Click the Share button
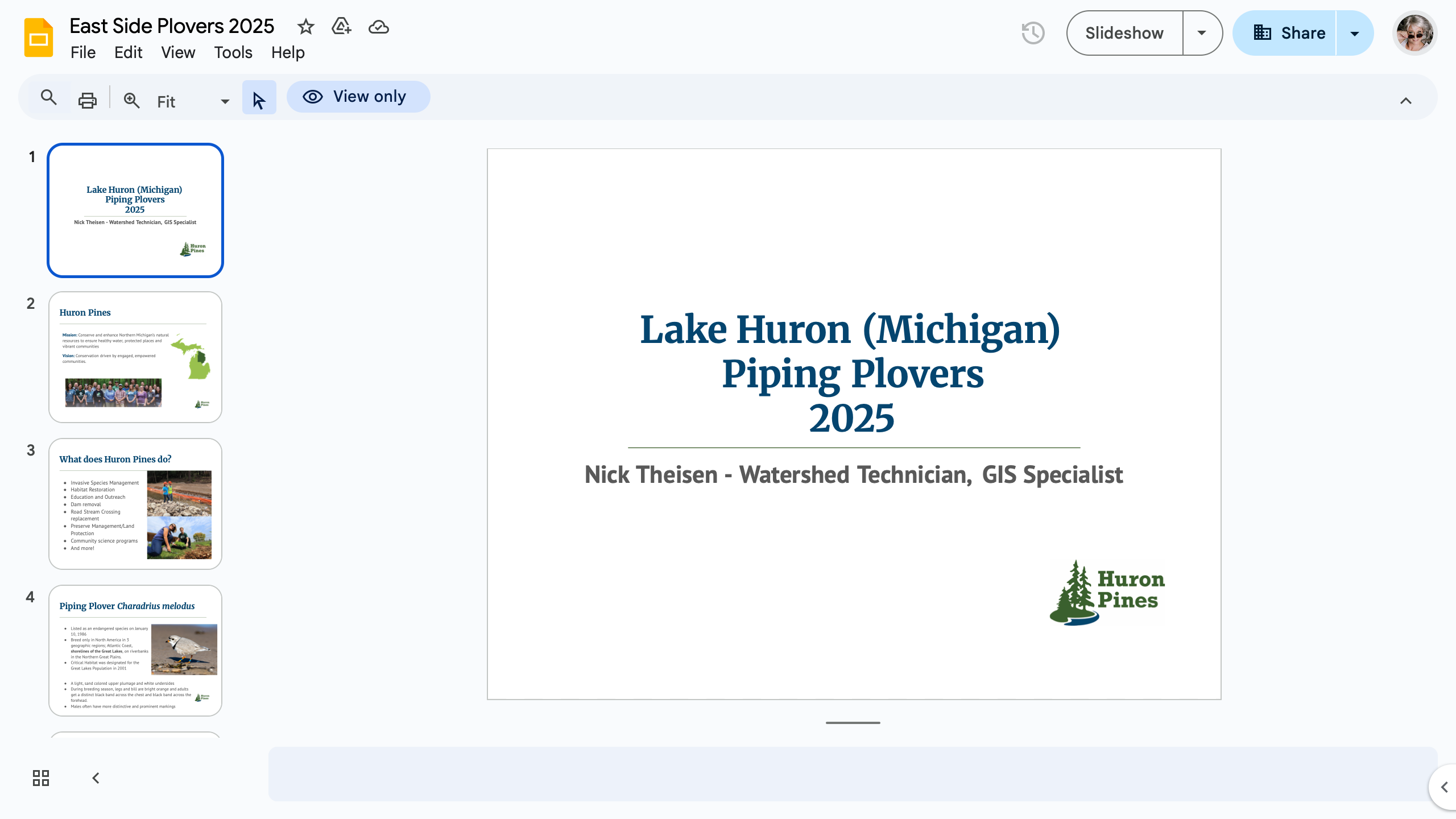 click(1289, 33)
